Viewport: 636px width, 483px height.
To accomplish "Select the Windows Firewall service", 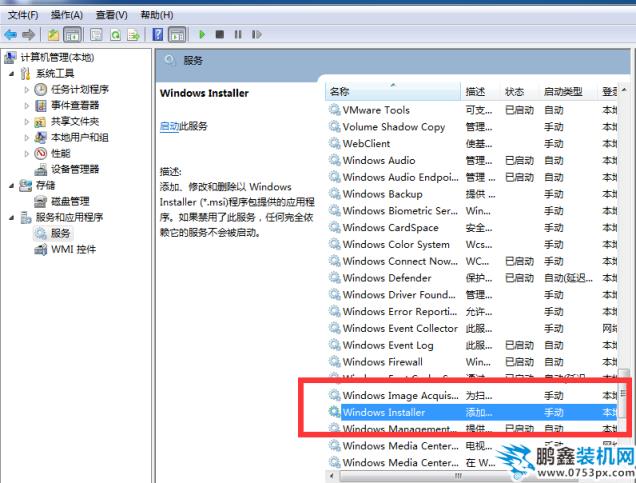I will 473,362.
